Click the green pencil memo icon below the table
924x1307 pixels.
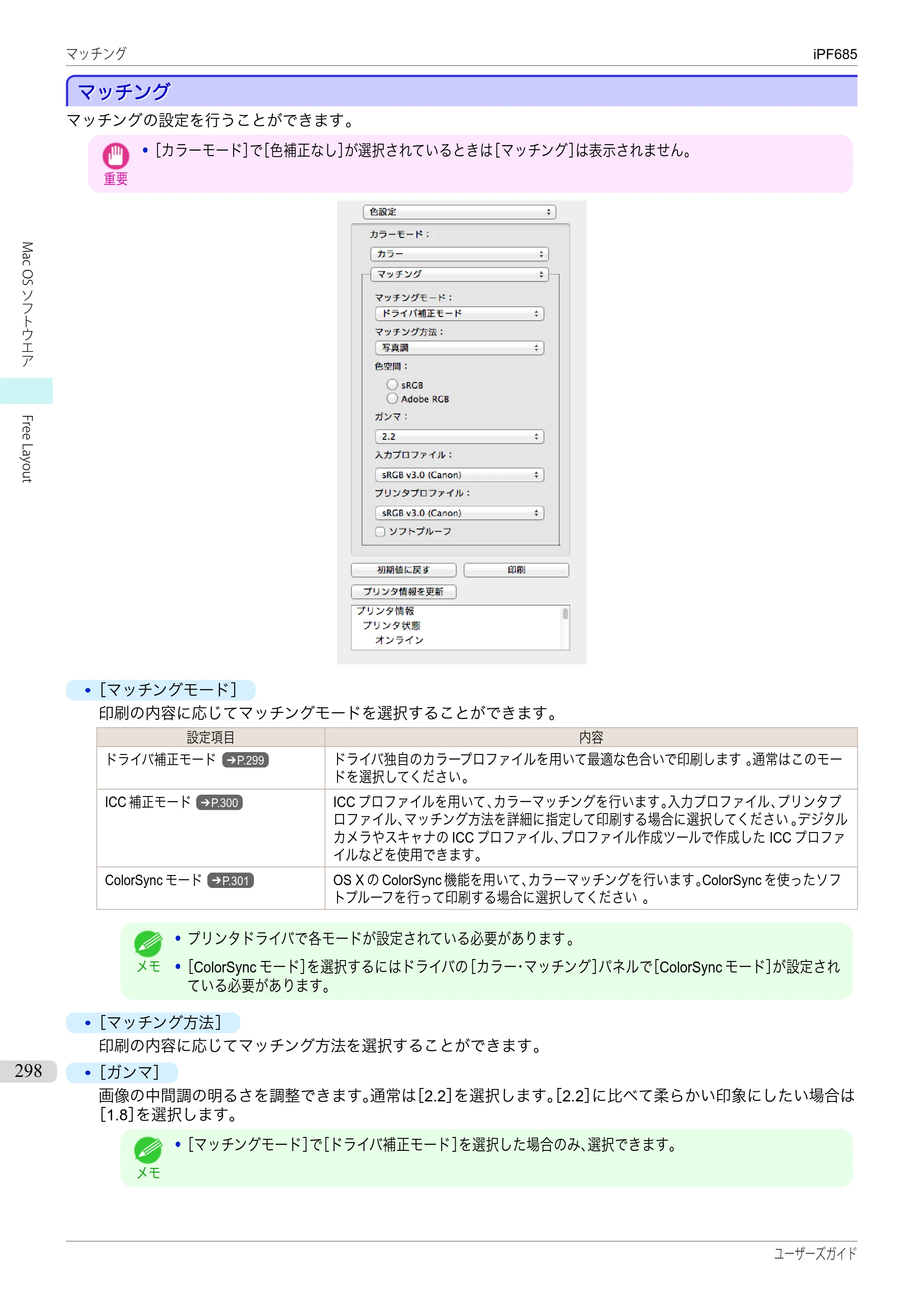tap(148, 943)
